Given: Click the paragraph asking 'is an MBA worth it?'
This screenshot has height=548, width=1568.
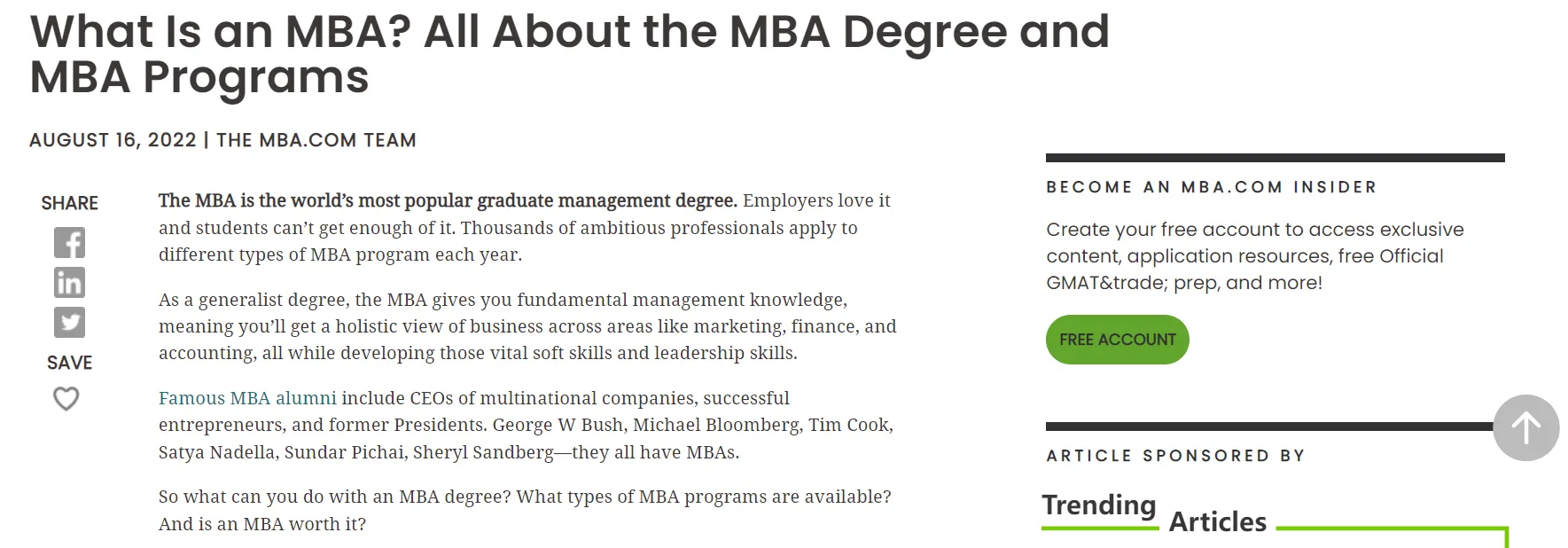Looking at the screenshot, I should tap(525, 510).
